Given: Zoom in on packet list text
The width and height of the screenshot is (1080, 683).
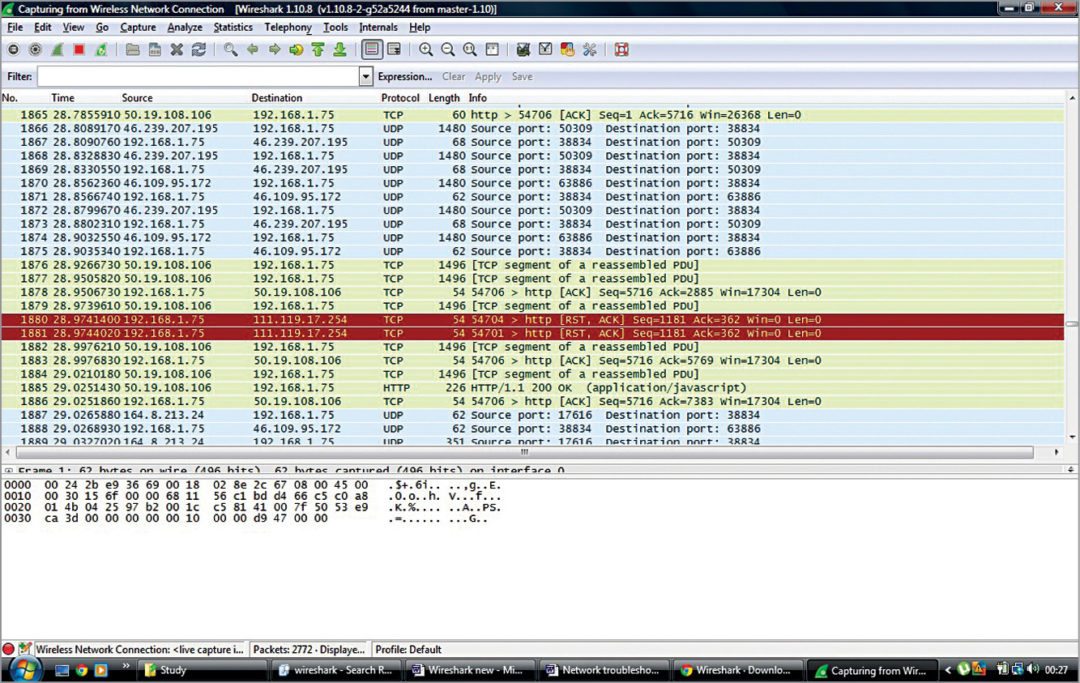Looking at the screenshot, I should 426,49.
